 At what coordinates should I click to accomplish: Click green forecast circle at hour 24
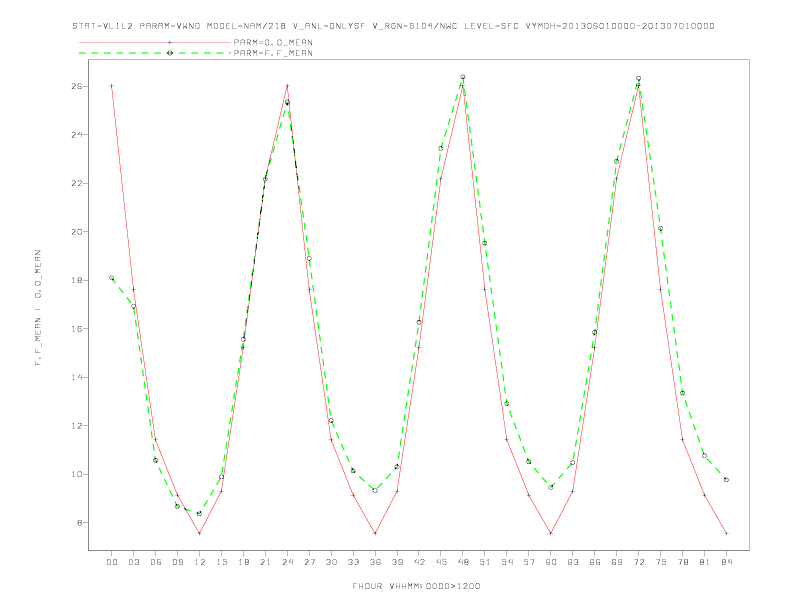(x=287, y=102)
